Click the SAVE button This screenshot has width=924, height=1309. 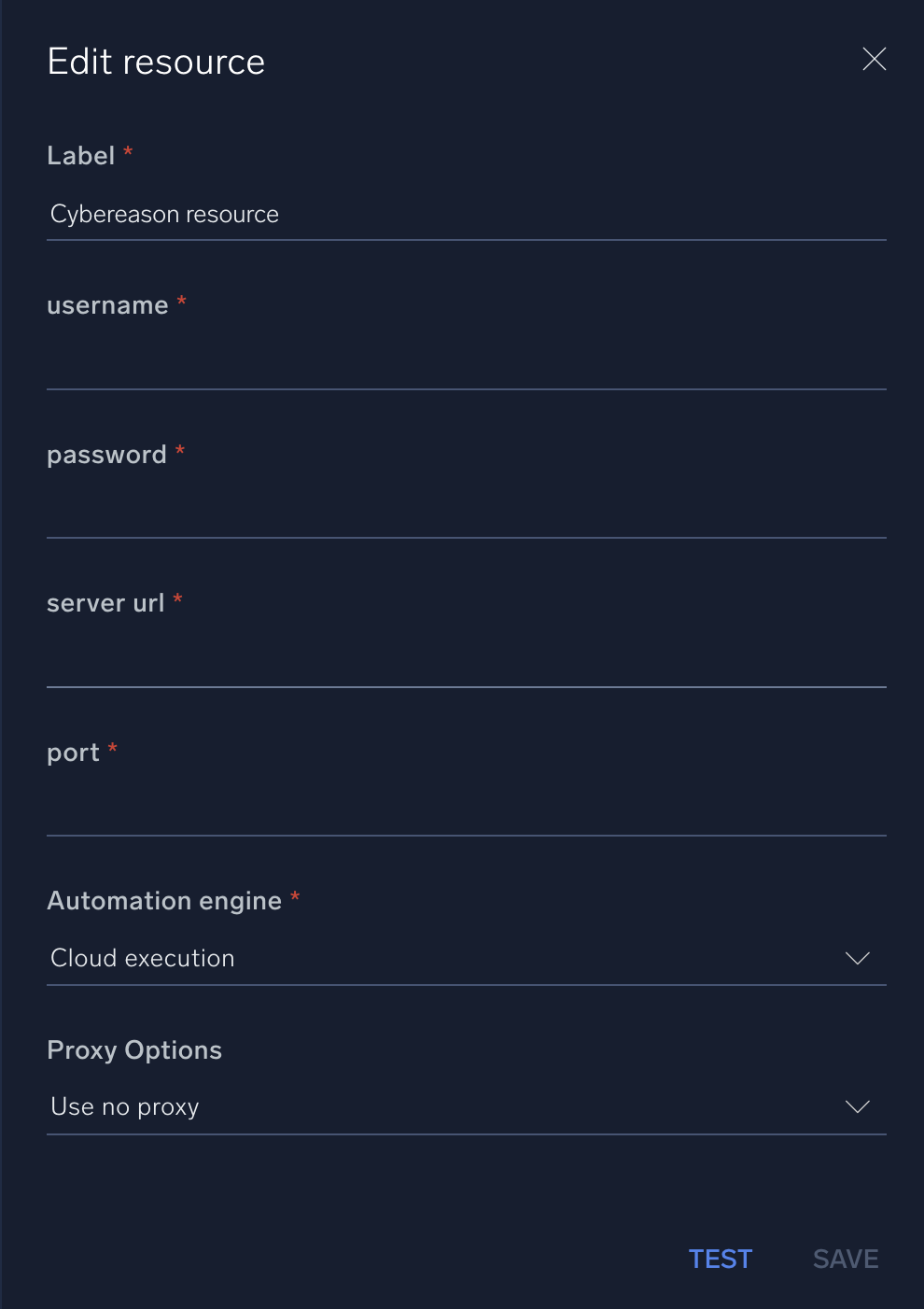[845, 1259]
